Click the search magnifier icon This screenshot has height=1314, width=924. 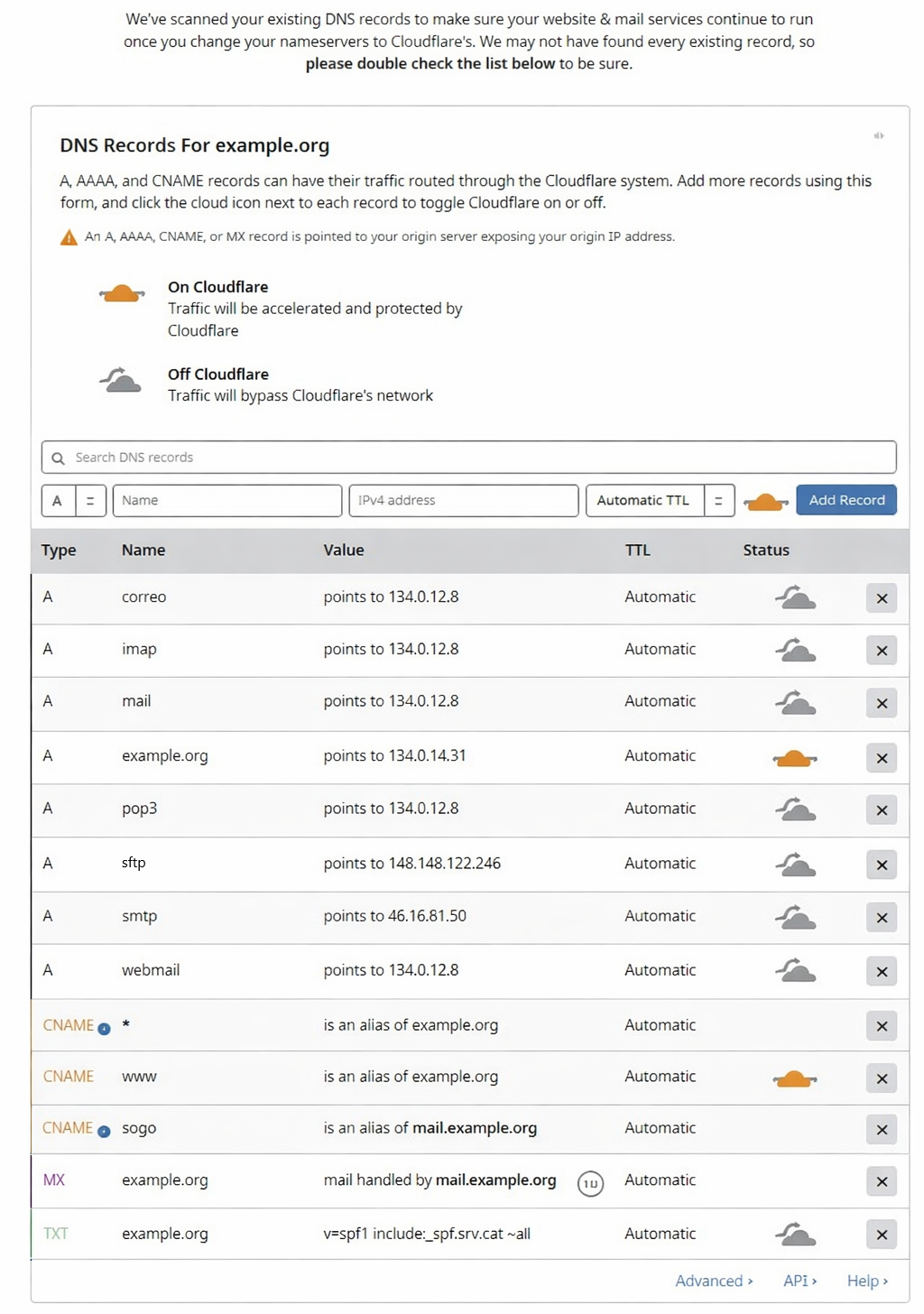click(59, 458)
